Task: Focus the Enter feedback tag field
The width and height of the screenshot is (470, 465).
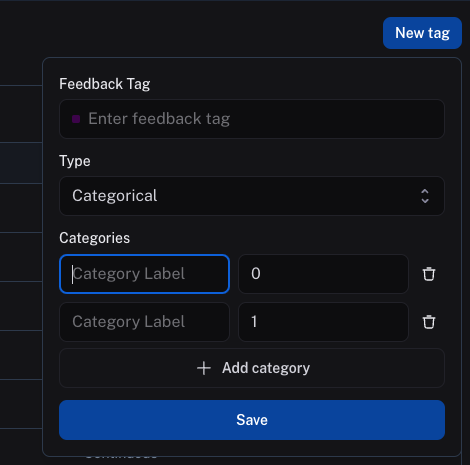Action: click(x=252, y=119)
